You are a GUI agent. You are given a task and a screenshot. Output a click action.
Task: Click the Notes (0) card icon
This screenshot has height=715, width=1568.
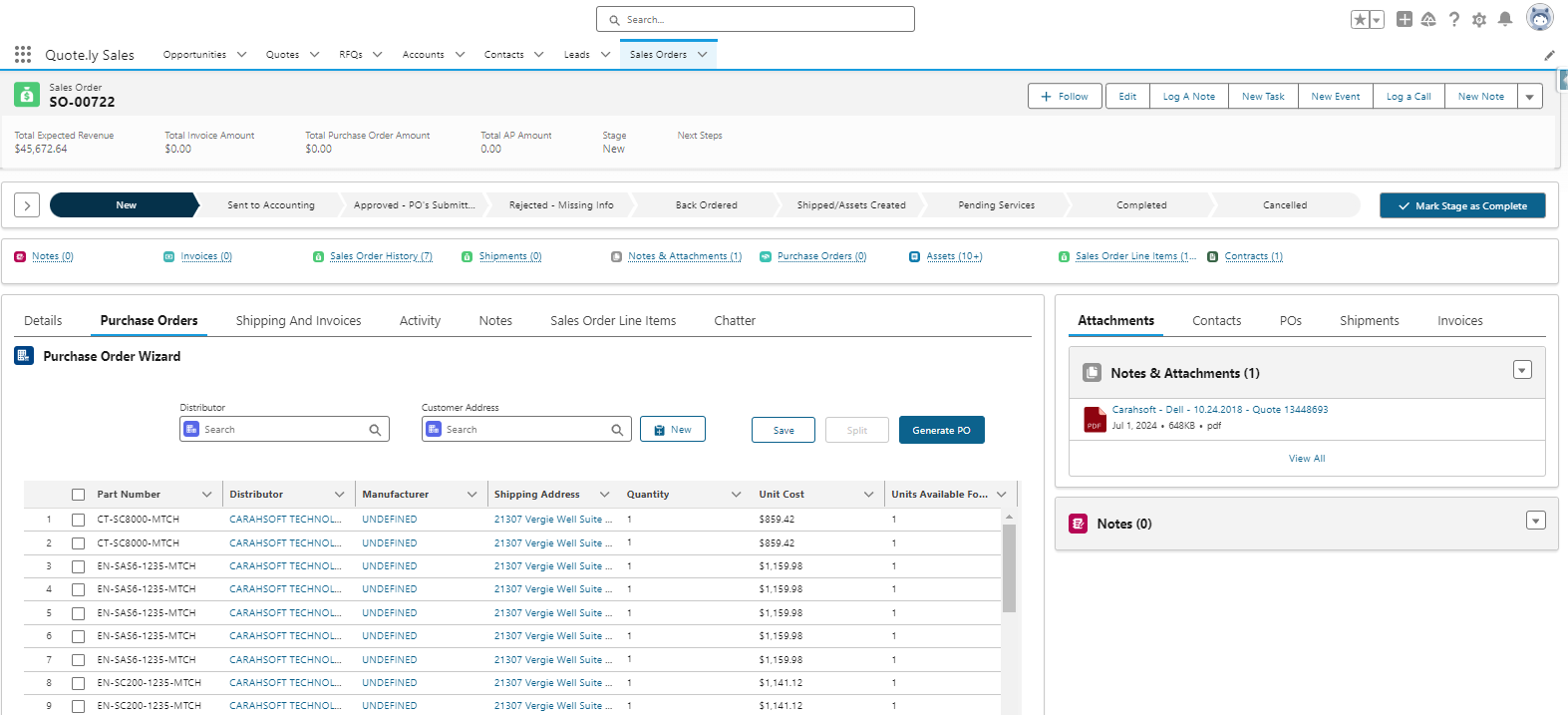click(x=1079, y=524)
